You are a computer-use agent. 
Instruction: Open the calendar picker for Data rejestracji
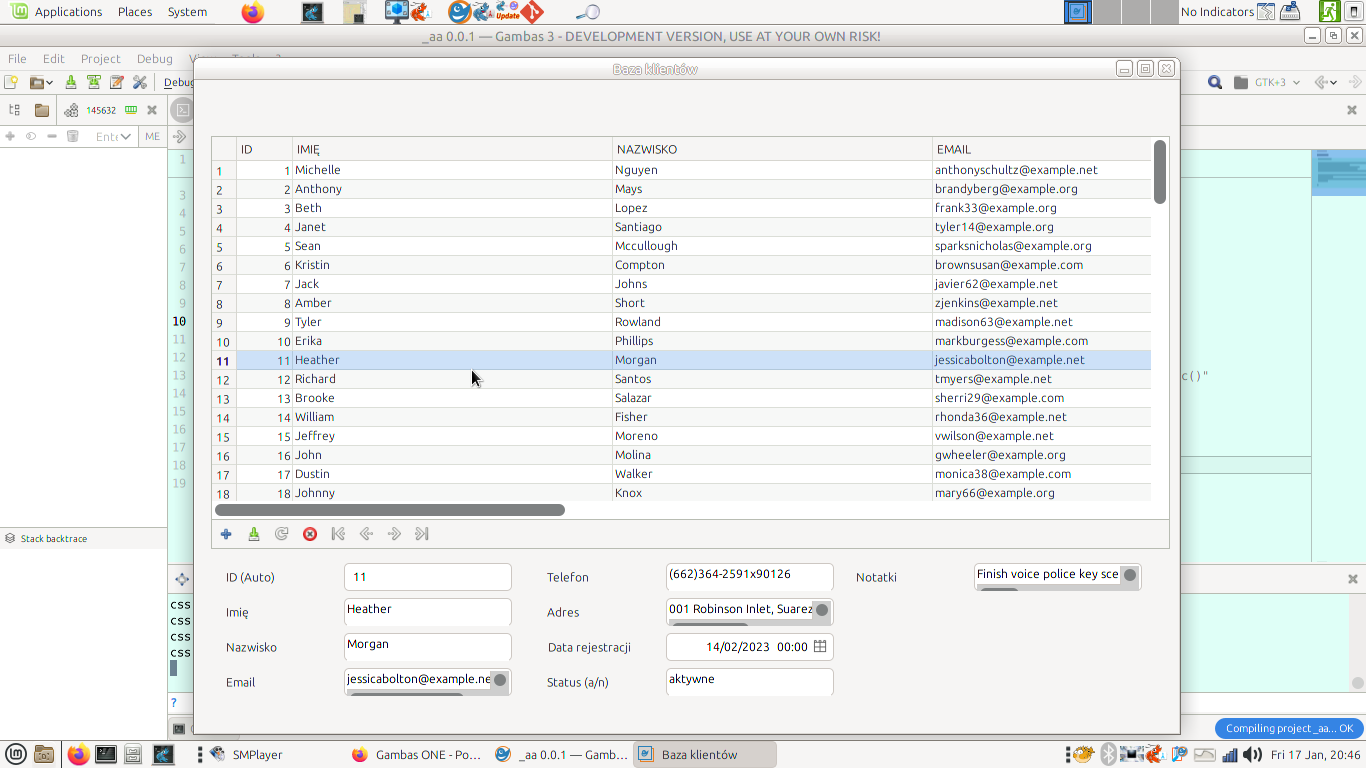pos(820,647)
